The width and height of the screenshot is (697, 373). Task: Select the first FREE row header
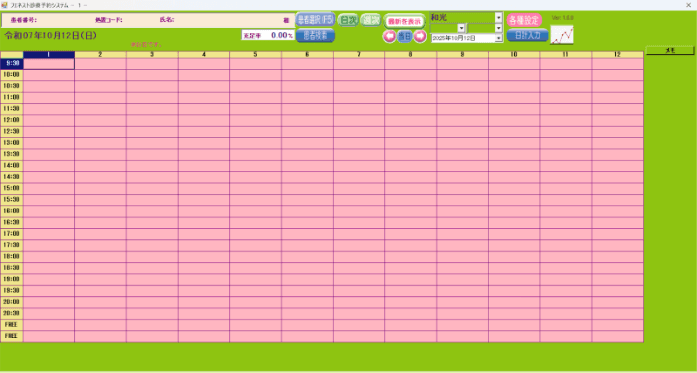[x=12, y=325]
